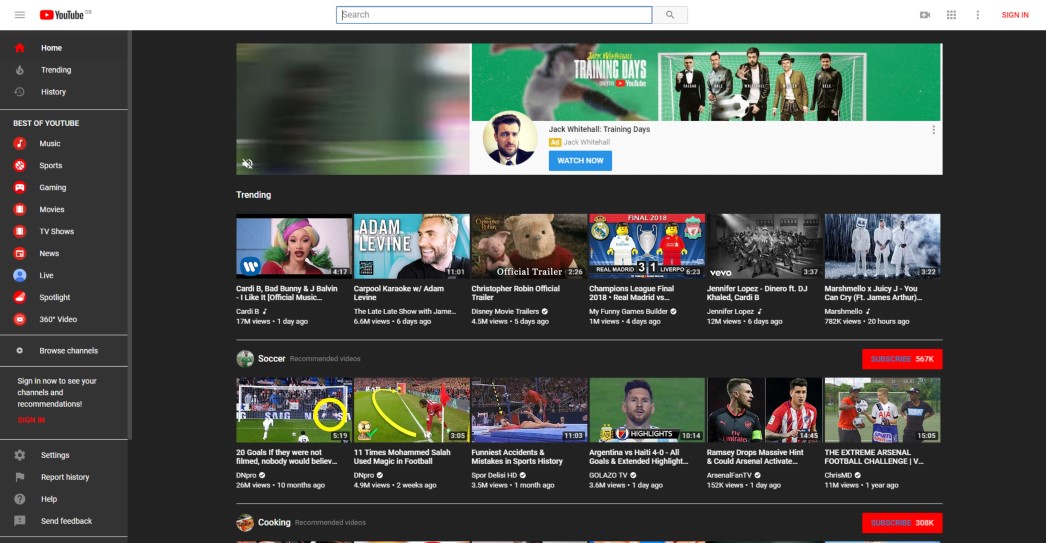Open Browse channels label in sidebar

(69, 351)
